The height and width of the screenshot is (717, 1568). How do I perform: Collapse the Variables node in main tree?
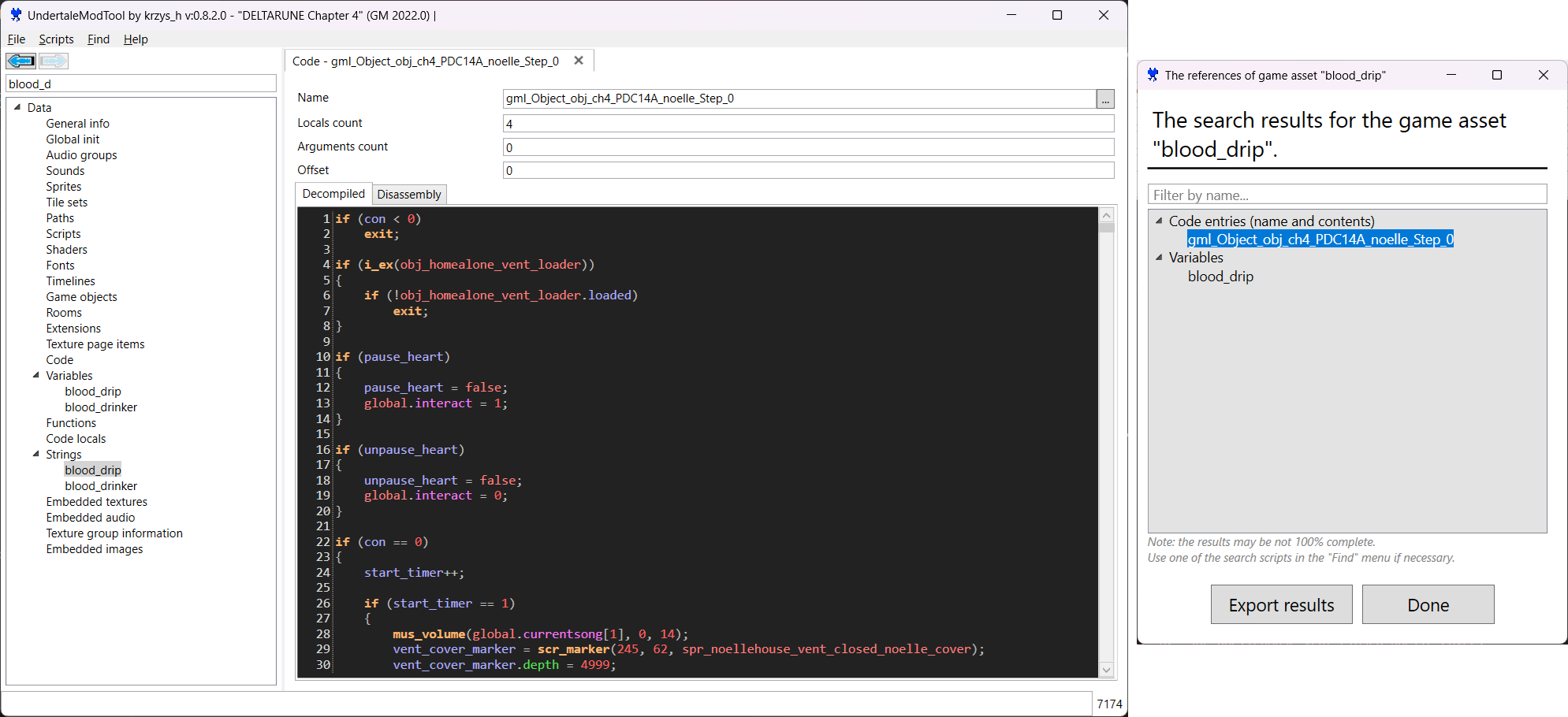click(36, 375)
